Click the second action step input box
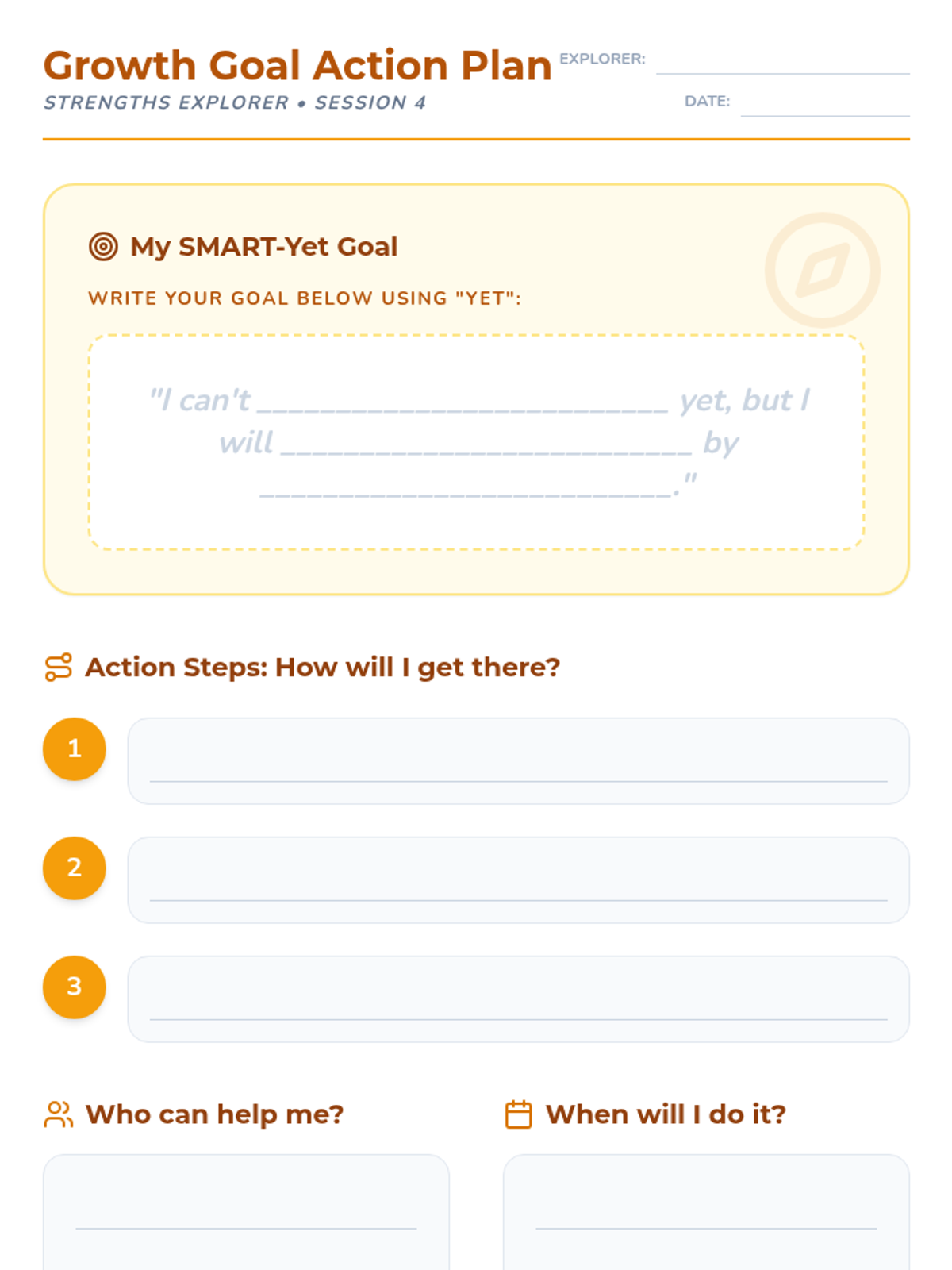The width and height of the screenshot is (952, 1270). coord(518,880)
